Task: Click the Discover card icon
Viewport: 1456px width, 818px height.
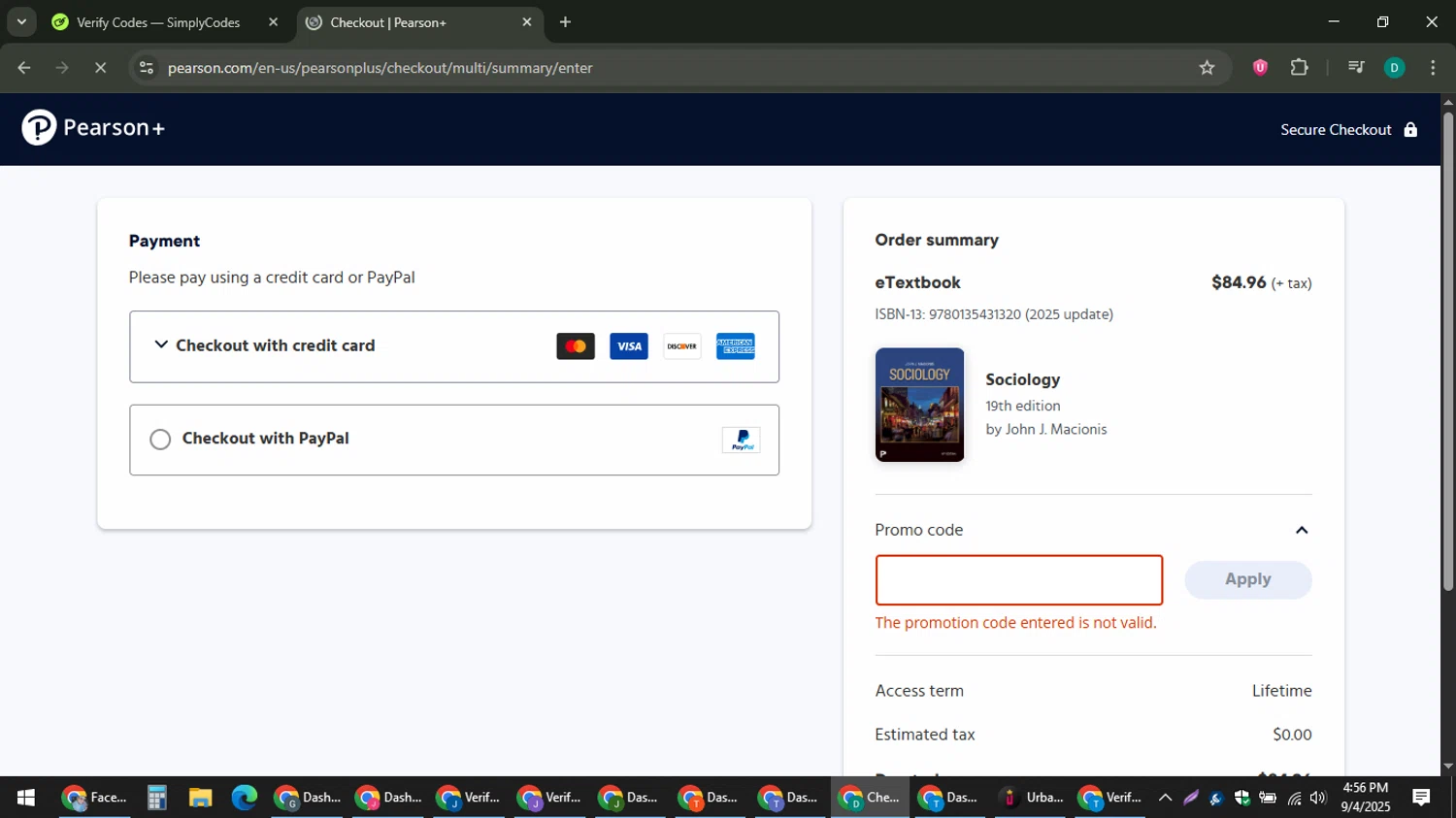Action: [x=682, y=346]
